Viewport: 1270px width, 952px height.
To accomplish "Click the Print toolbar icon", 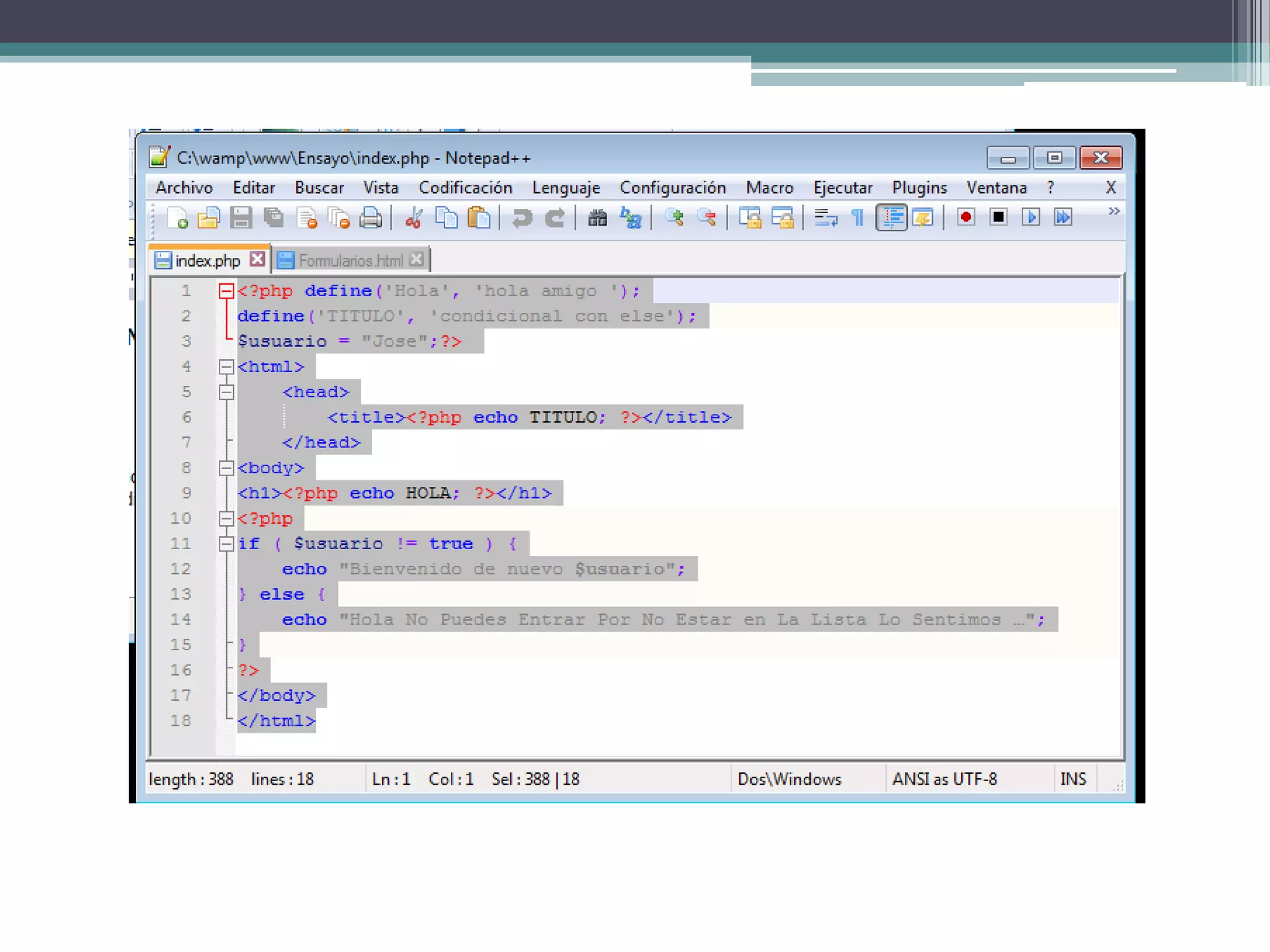I will coord(370,218).
